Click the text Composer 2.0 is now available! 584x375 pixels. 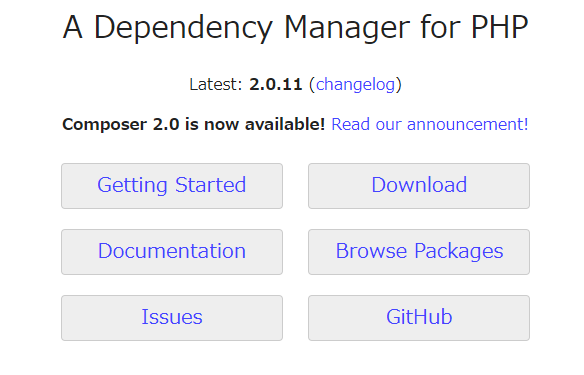(194, 124)
